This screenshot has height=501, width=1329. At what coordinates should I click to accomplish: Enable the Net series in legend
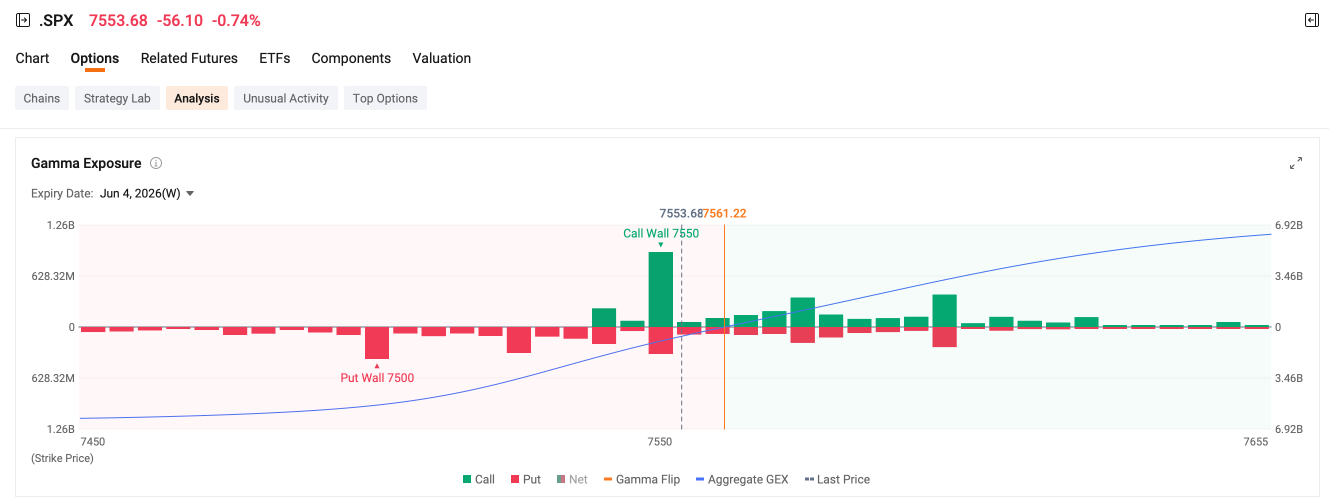(x=572, y=480)
